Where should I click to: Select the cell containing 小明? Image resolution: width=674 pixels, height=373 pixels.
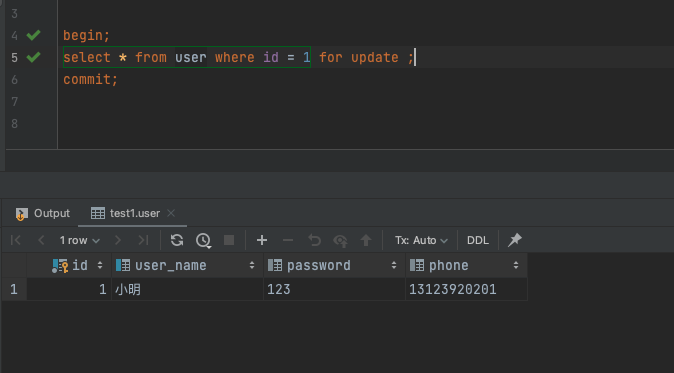coord(187,289)
